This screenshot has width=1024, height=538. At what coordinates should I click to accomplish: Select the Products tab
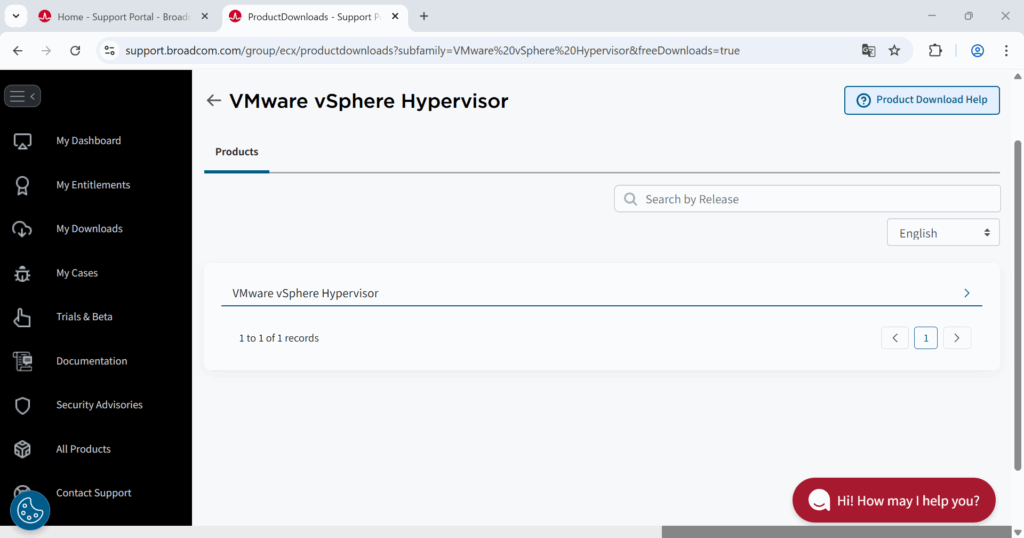tap(237, 152)
